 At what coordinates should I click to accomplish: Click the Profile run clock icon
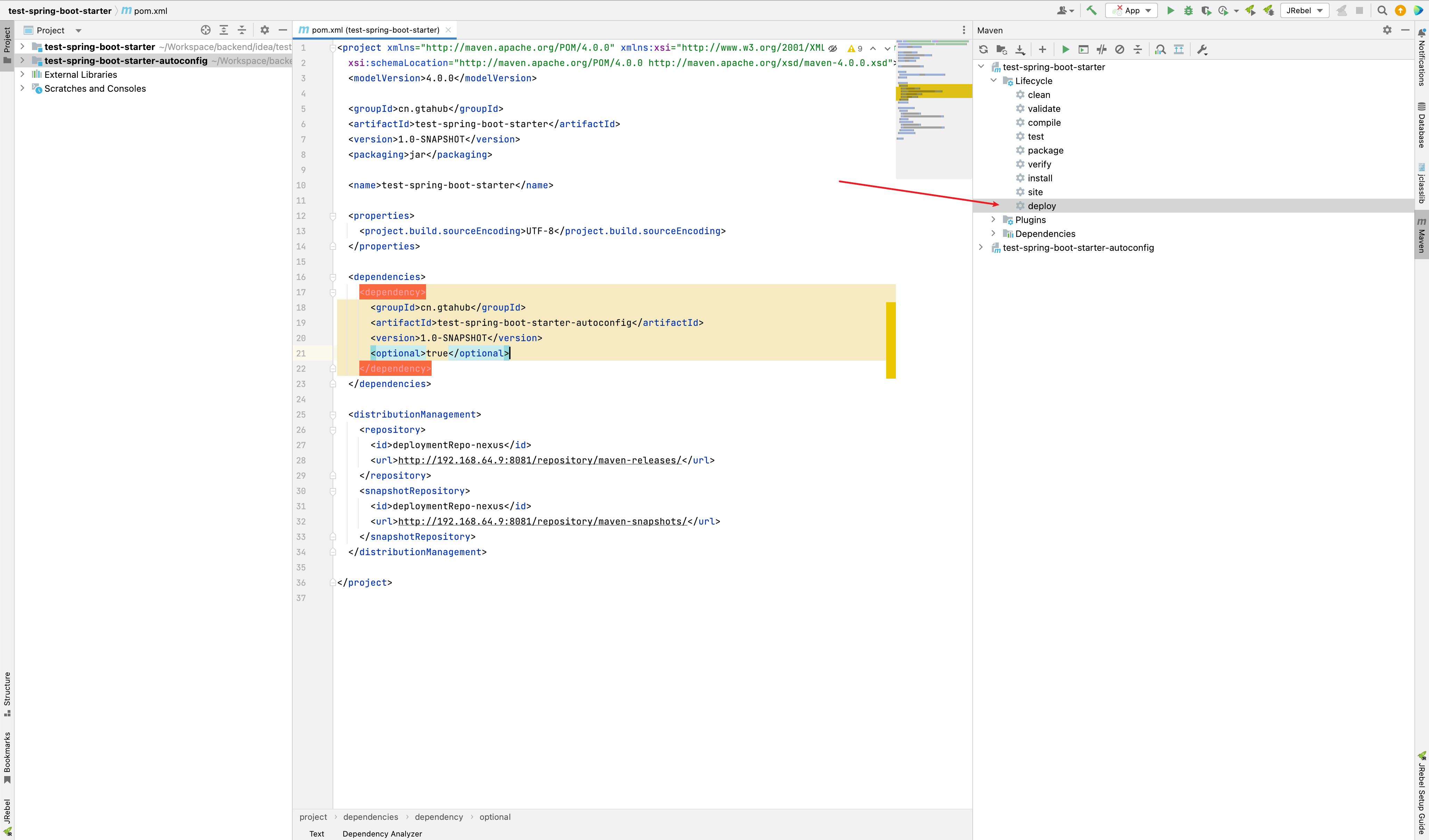1223,10
